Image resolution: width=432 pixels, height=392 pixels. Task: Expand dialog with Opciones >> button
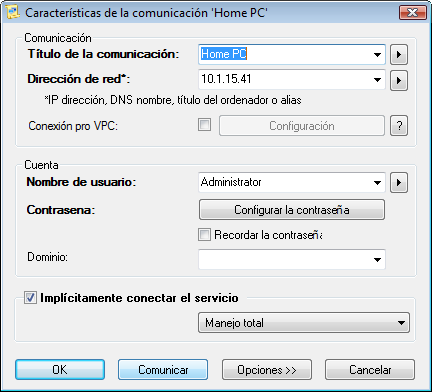click(267, 370)
